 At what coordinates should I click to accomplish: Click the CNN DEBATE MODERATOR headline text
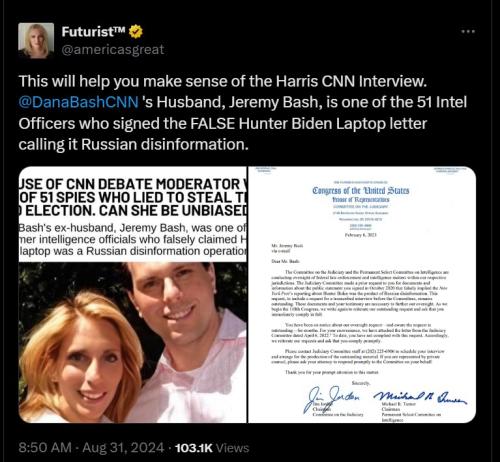point(133,197)
